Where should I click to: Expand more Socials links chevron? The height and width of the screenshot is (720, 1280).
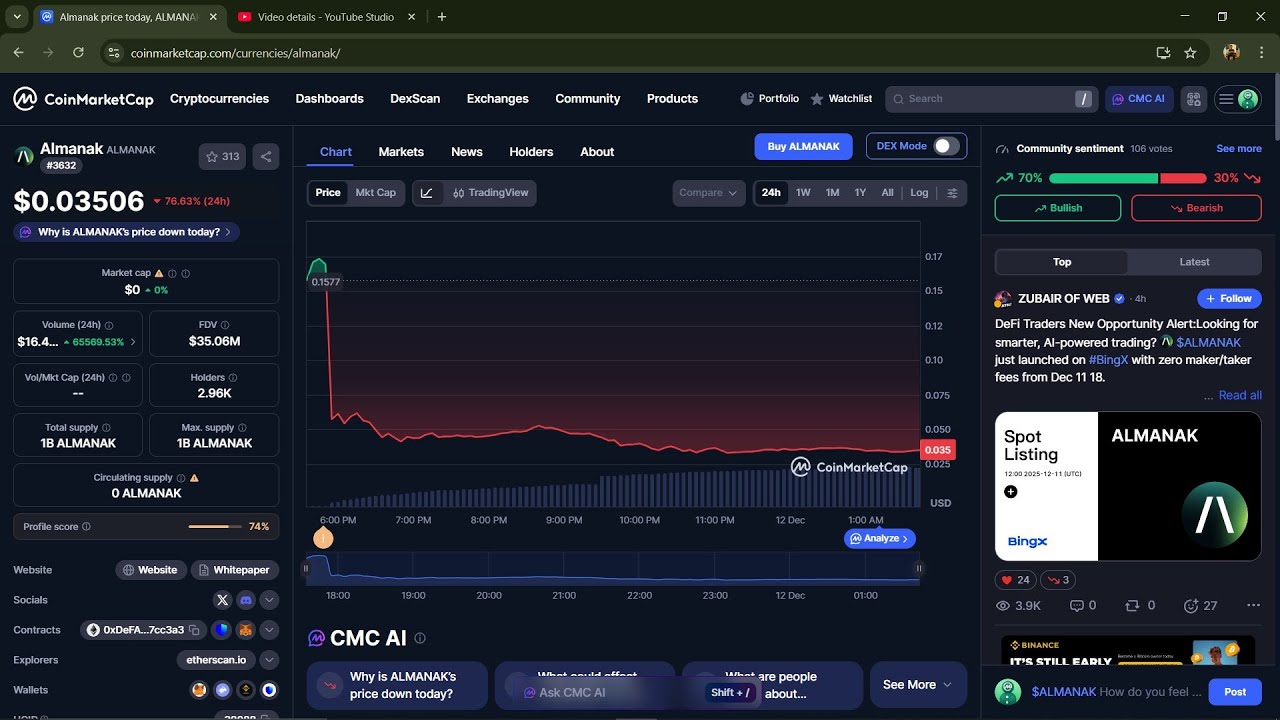coord(269,600)
